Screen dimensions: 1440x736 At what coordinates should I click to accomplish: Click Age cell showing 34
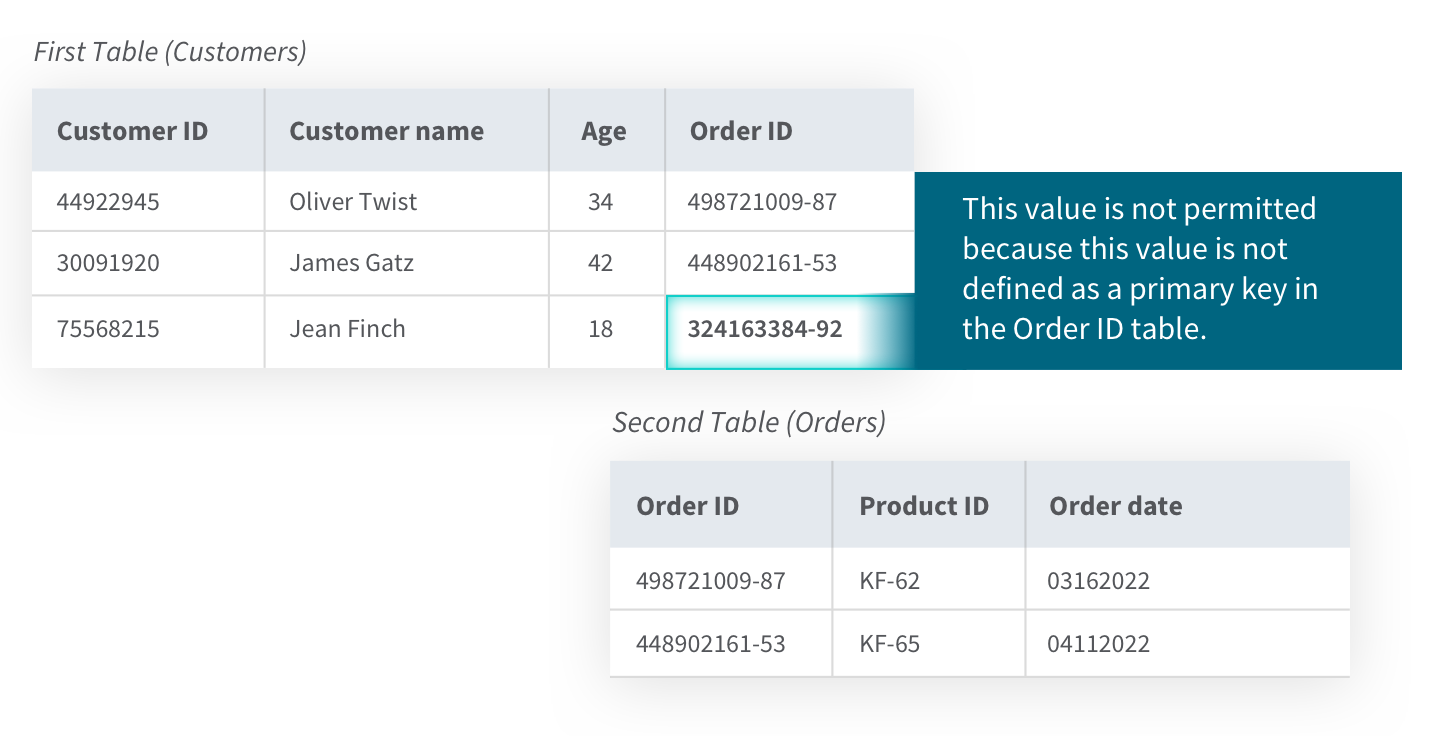(607, 202)
